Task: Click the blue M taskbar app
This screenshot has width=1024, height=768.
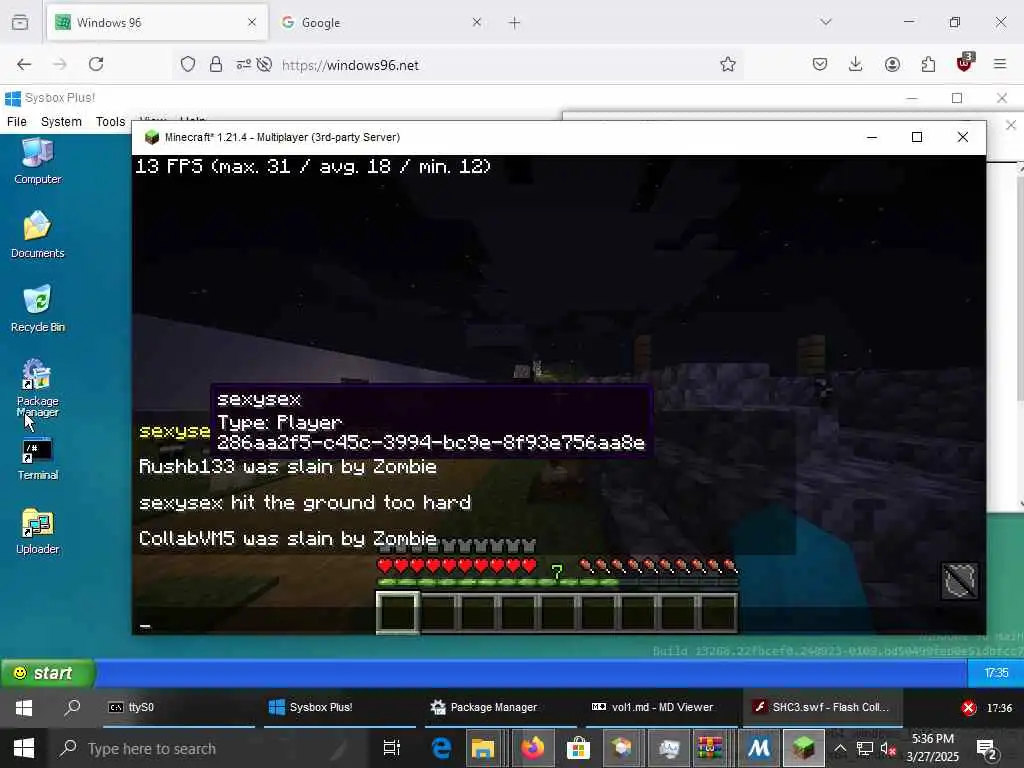Action: pos(758,748)
